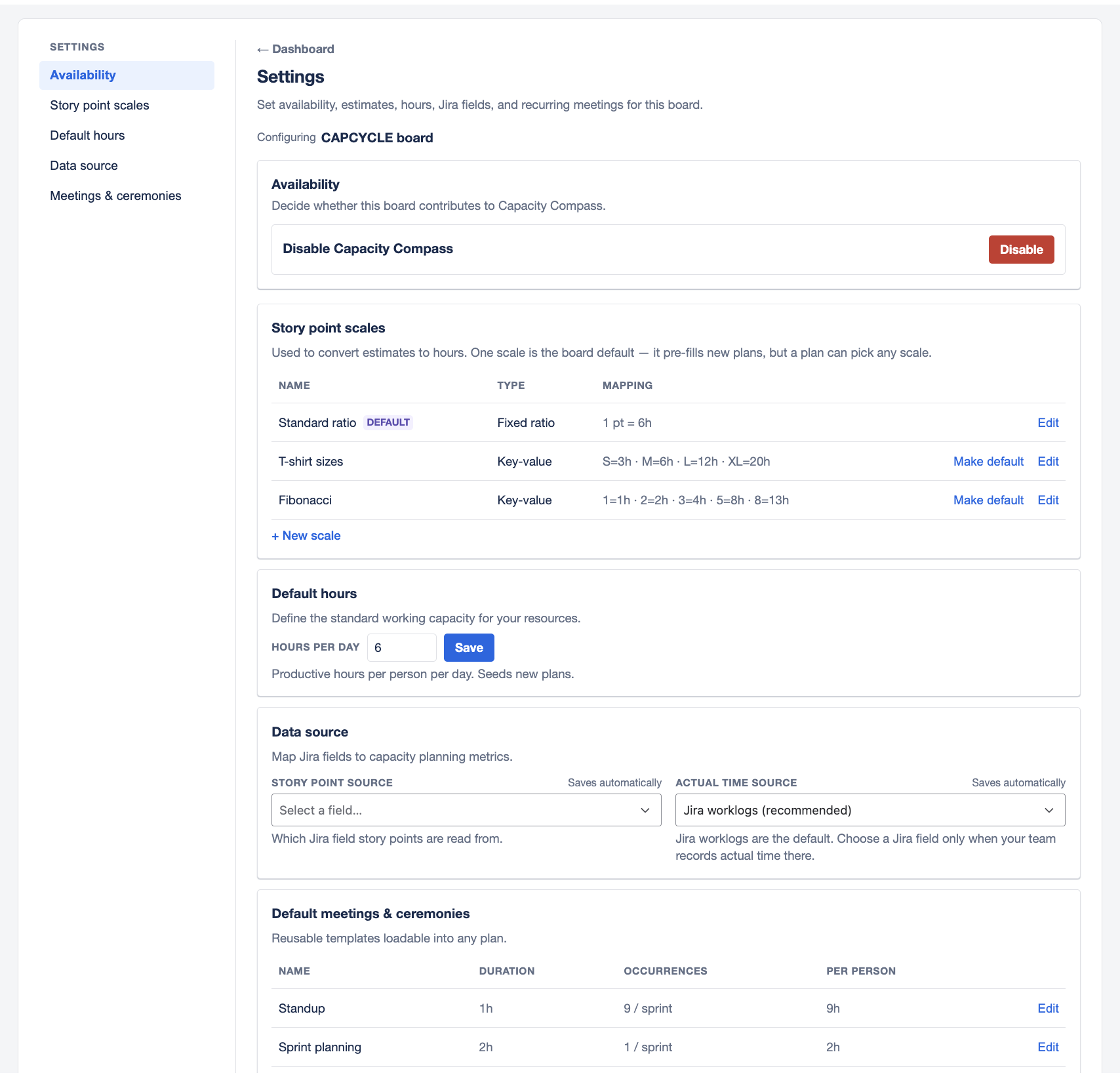
Task: Click the Standup row name
Action: [302, 1009]
